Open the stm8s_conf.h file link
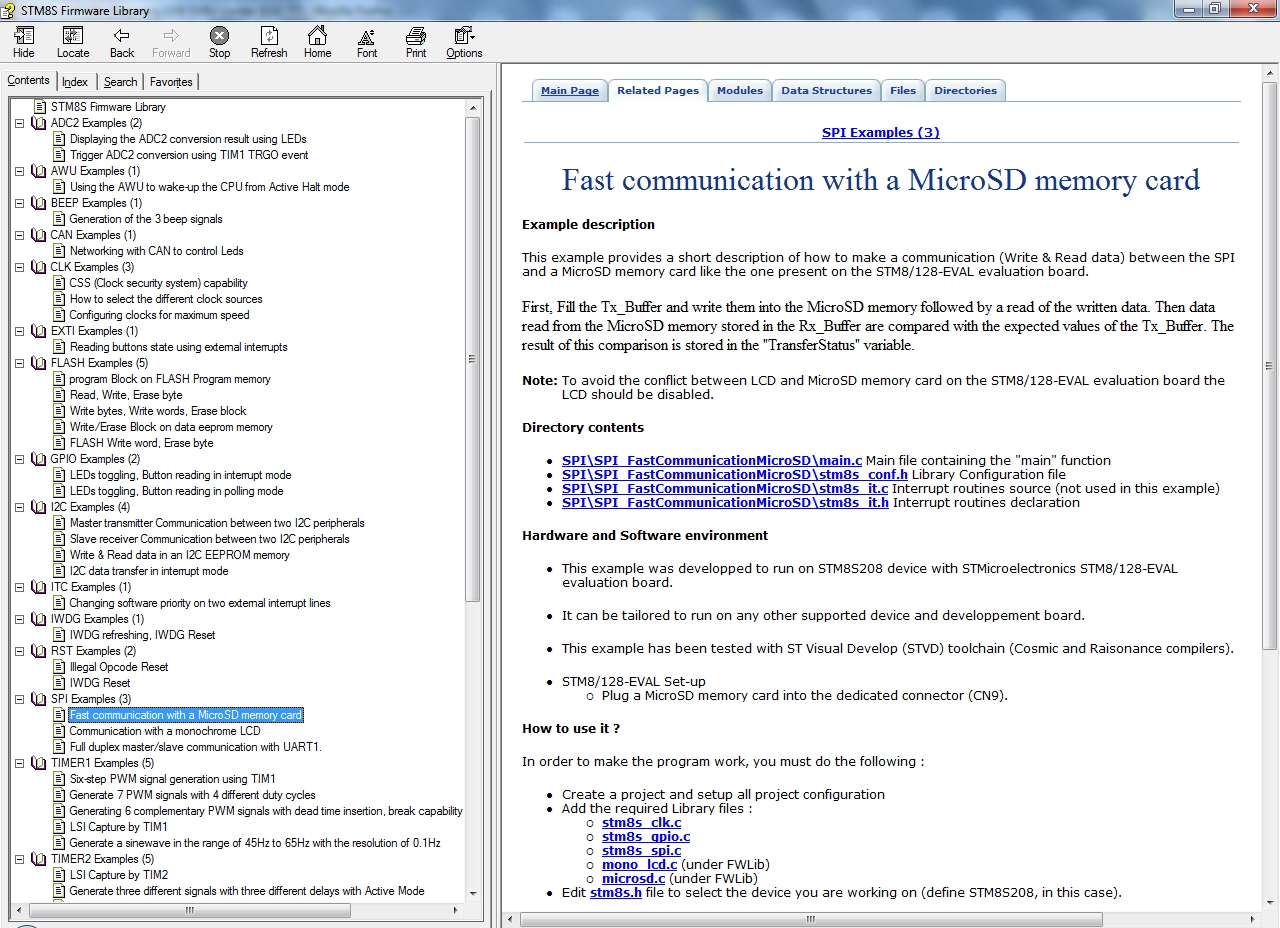This screenshot has height=928, width=1280. click(x=735, y=475)
